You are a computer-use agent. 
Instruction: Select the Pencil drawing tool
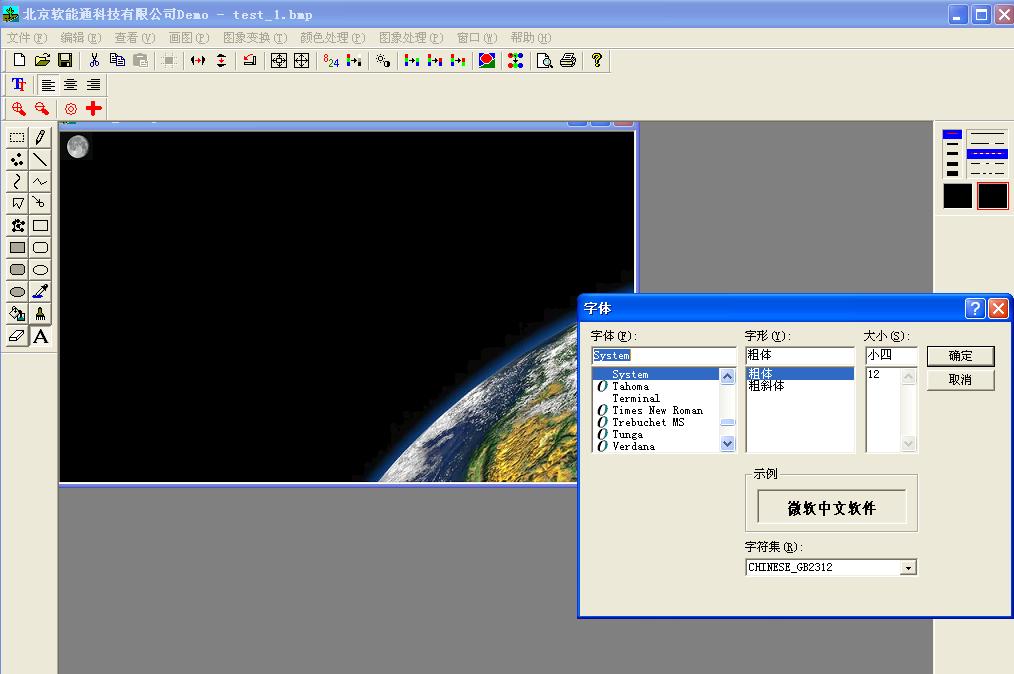pos(40,137)
